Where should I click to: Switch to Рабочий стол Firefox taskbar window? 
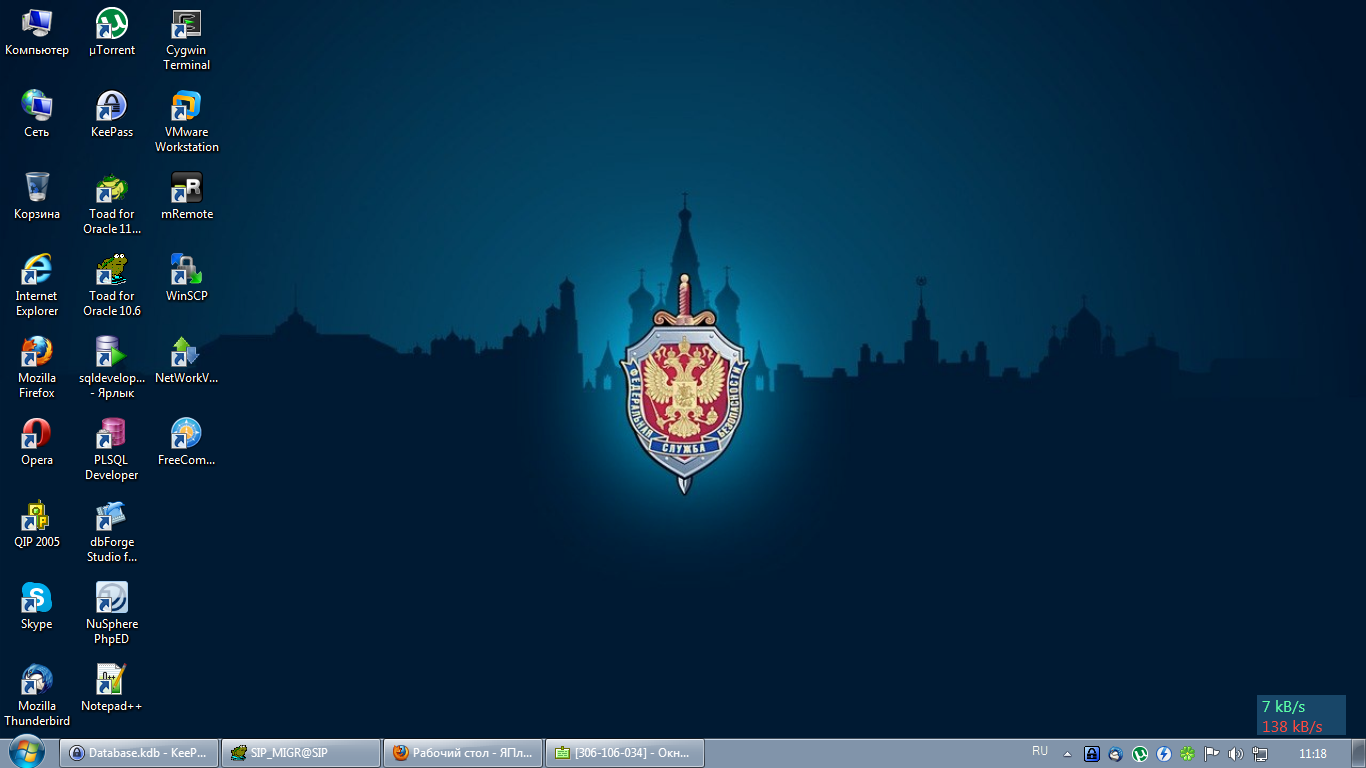463,753
